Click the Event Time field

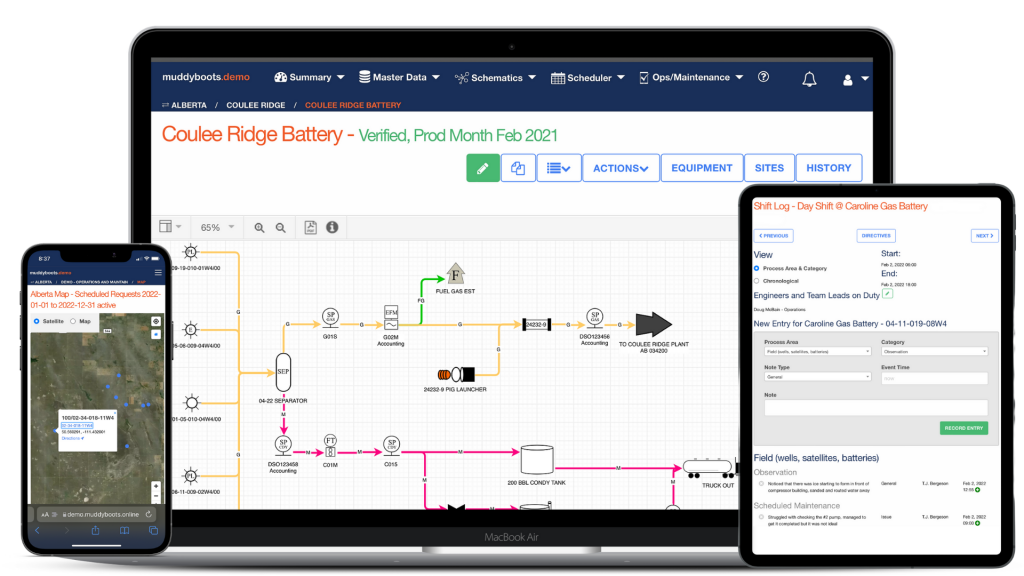point(935,378)
